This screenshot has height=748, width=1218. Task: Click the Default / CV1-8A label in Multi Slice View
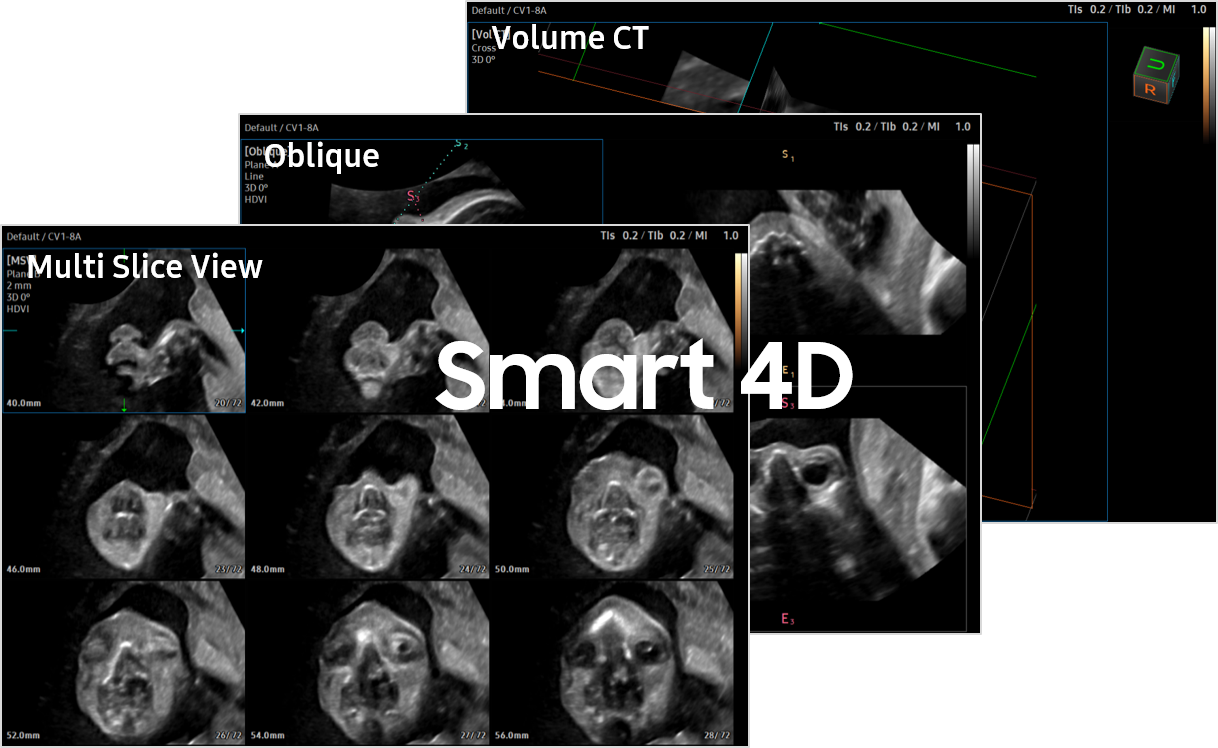tap(44, 237)
